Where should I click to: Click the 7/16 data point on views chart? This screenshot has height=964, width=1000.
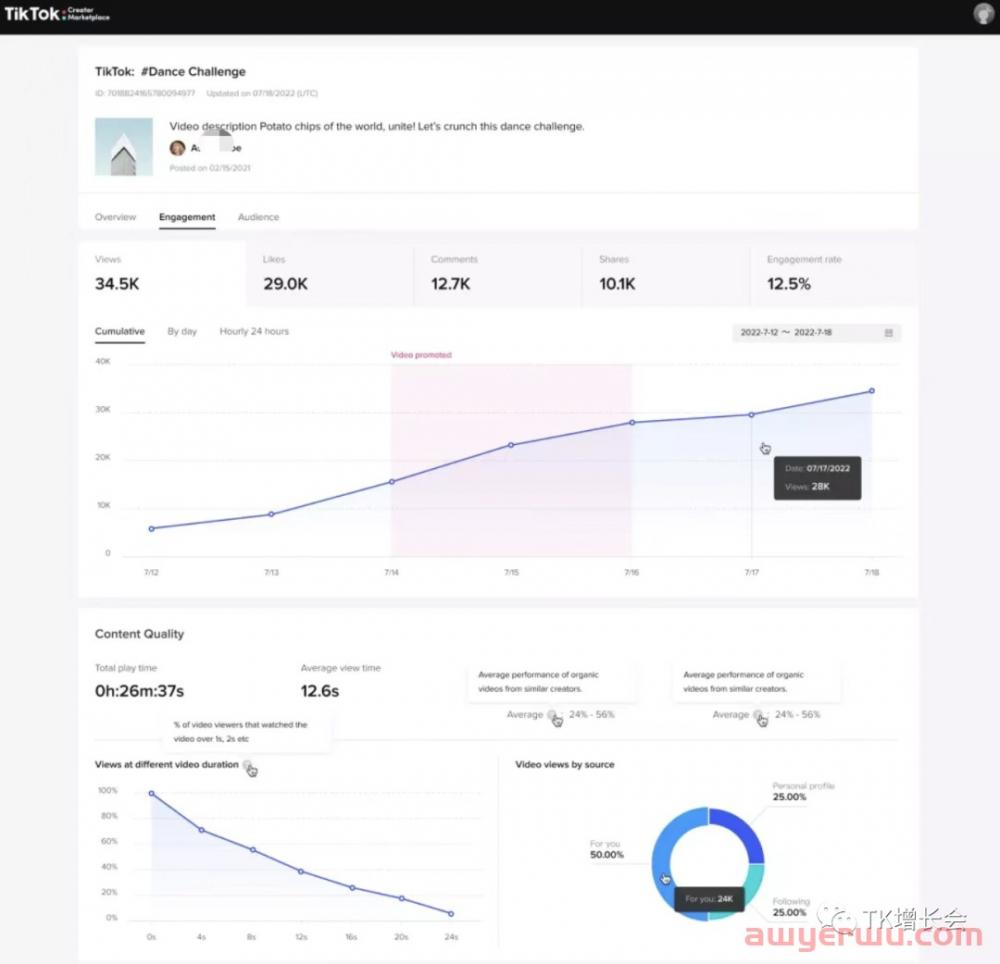[632, 423]
